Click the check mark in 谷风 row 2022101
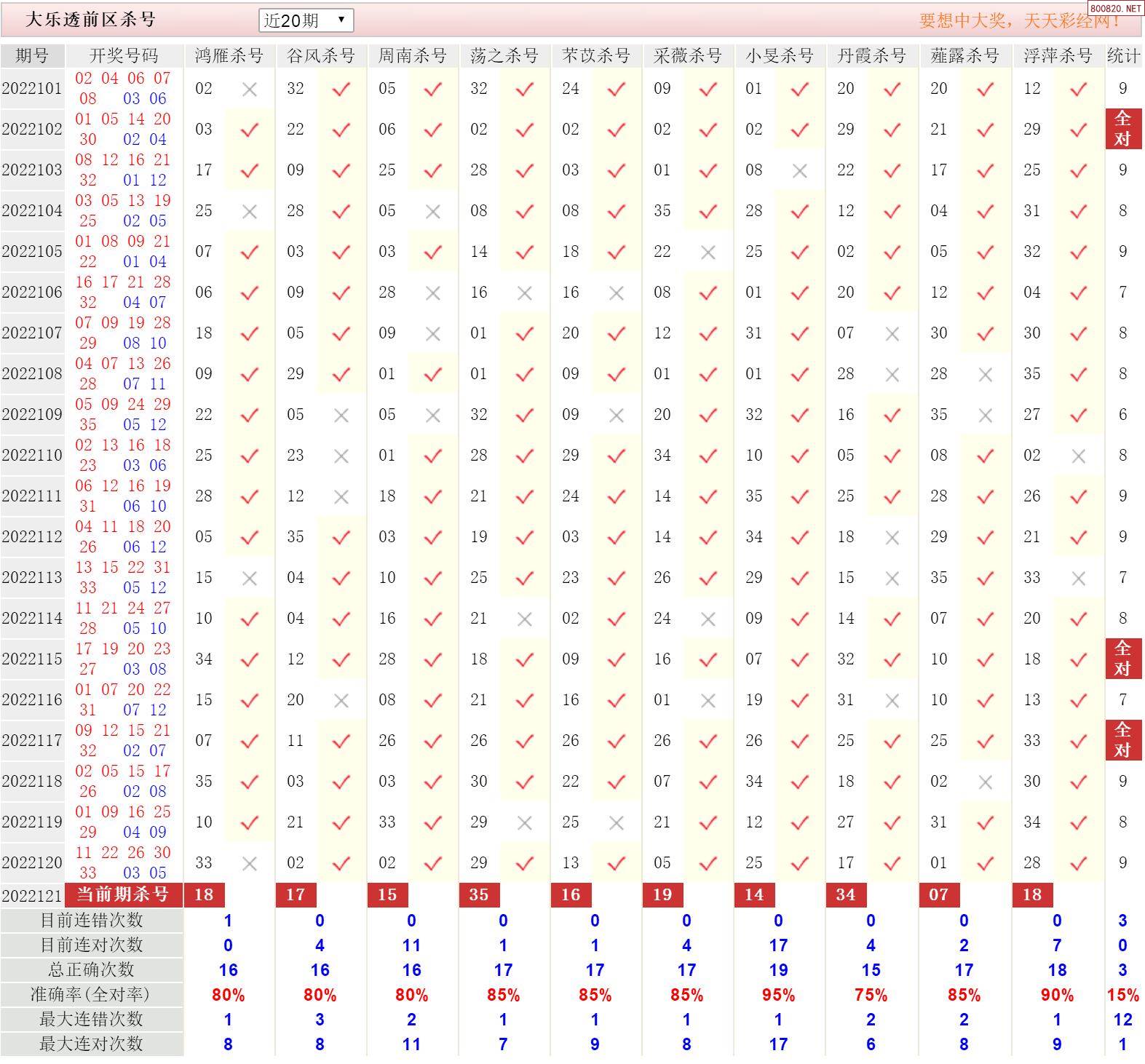The image size is (1145, 1064). tap(341, 89)
